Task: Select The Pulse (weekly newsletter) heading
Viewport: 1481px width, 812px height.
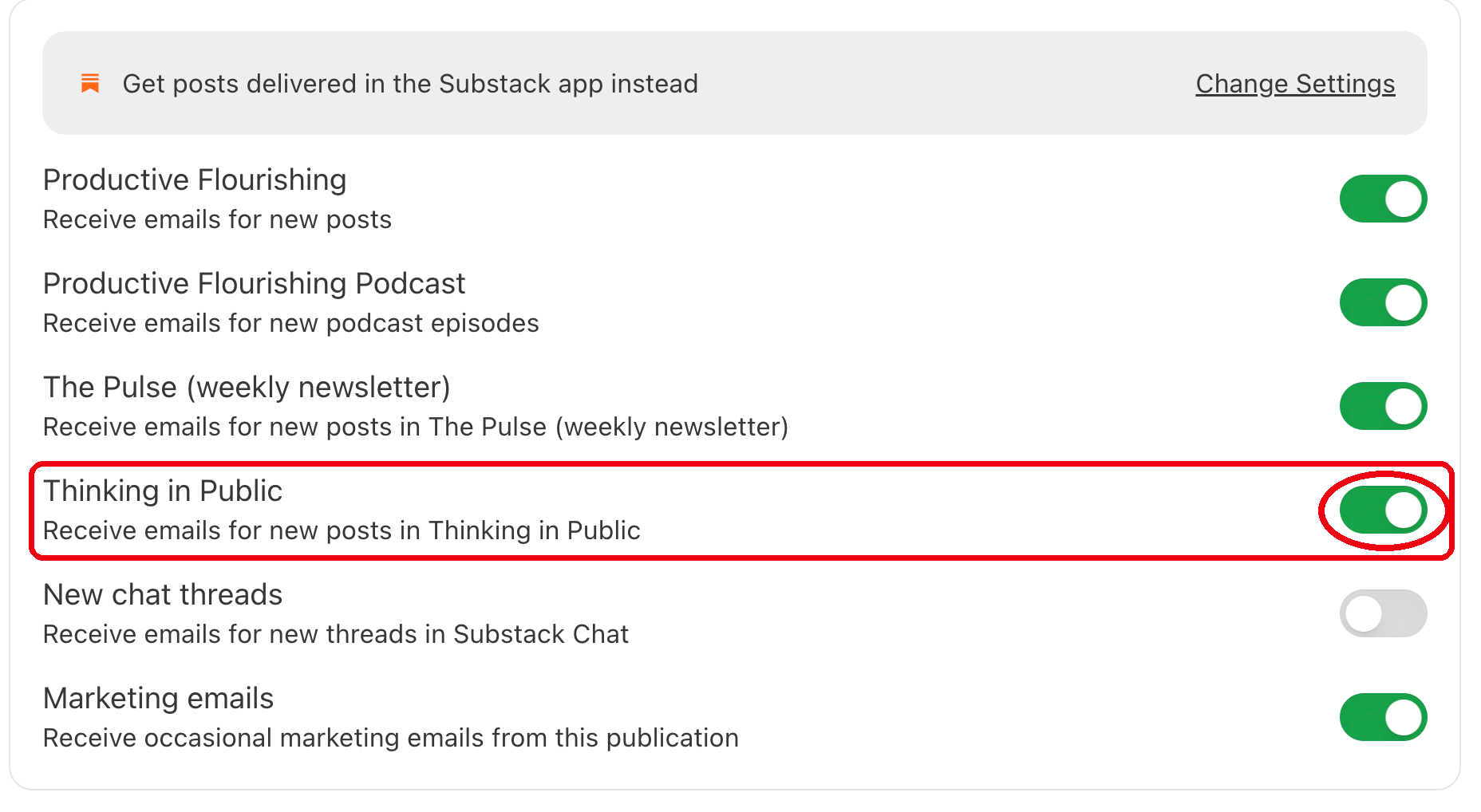Action: point(247,388)
